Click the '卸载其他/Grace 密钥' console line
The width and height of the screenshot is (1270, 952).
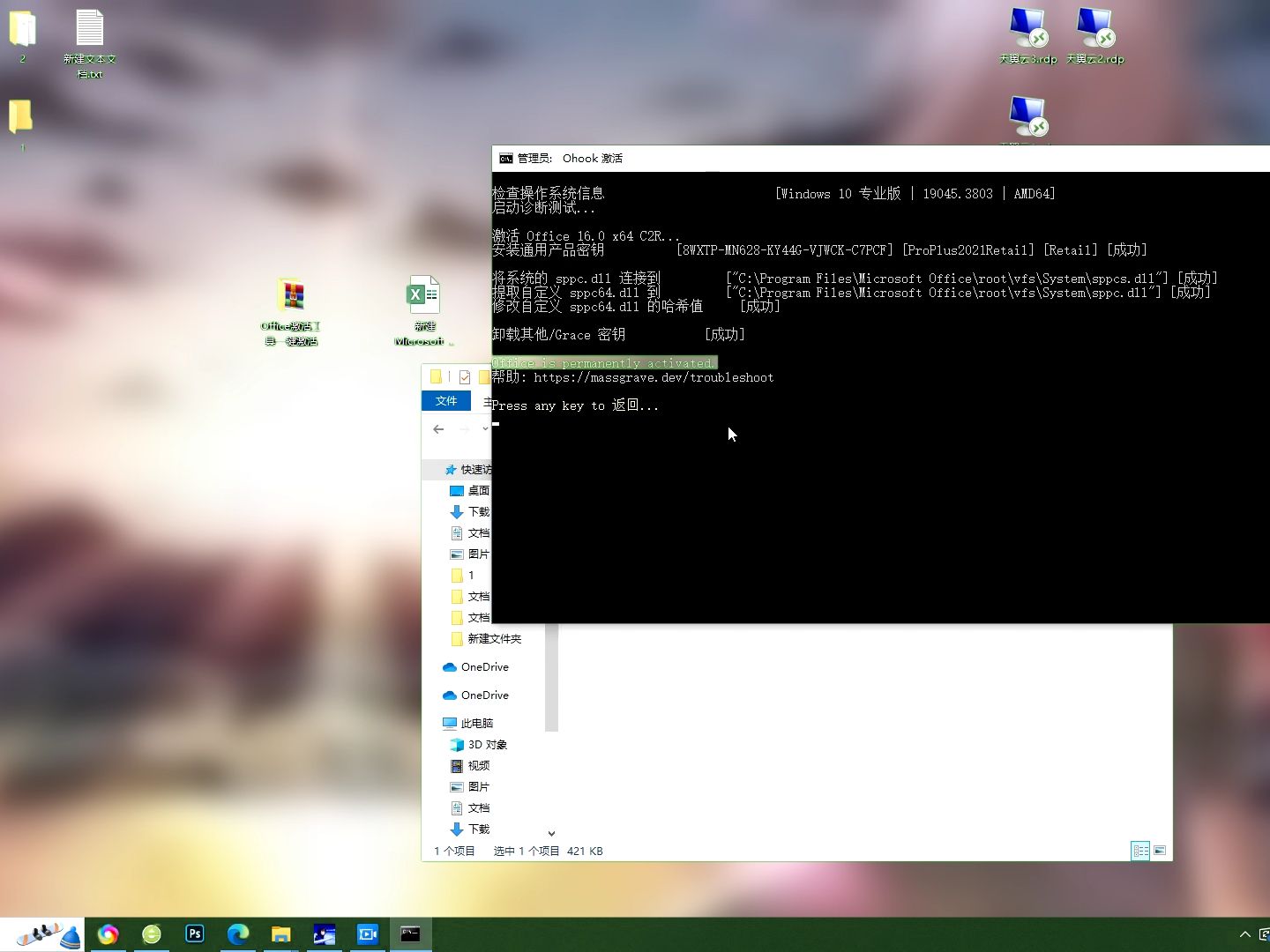click(558, 335)
